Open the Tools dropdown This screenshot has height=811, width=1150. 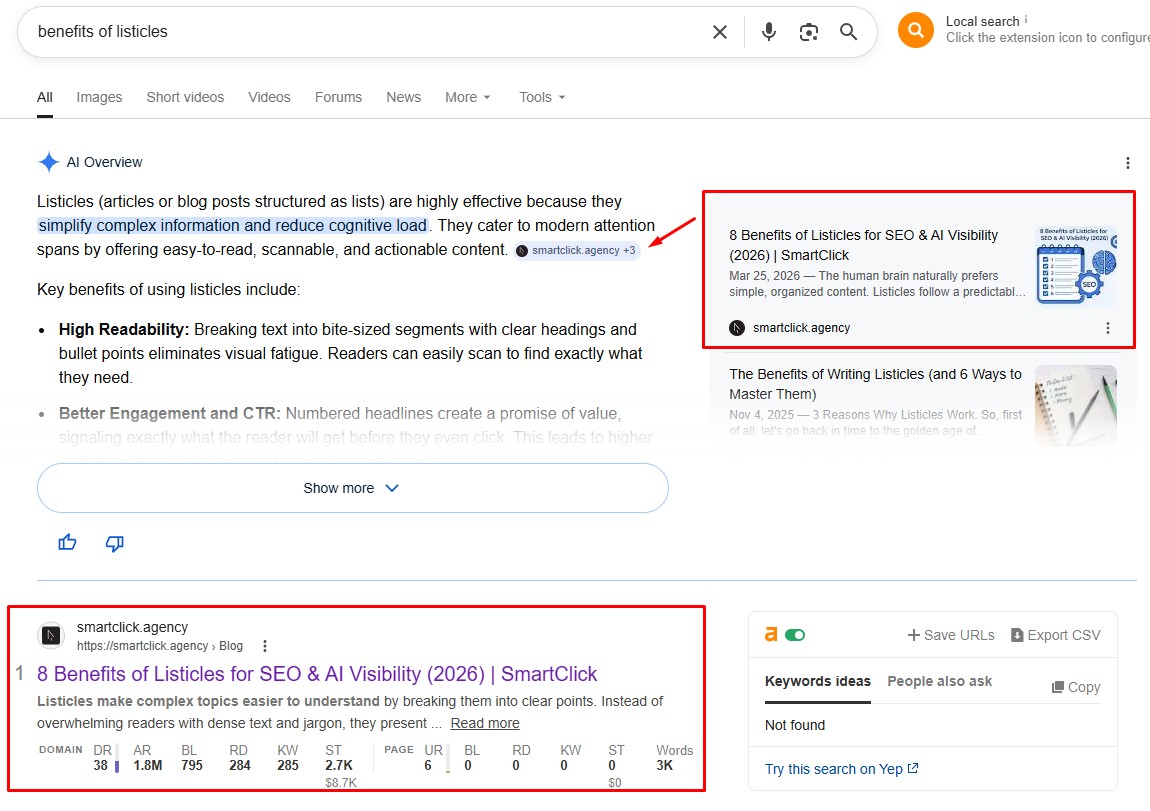(542, 98)
